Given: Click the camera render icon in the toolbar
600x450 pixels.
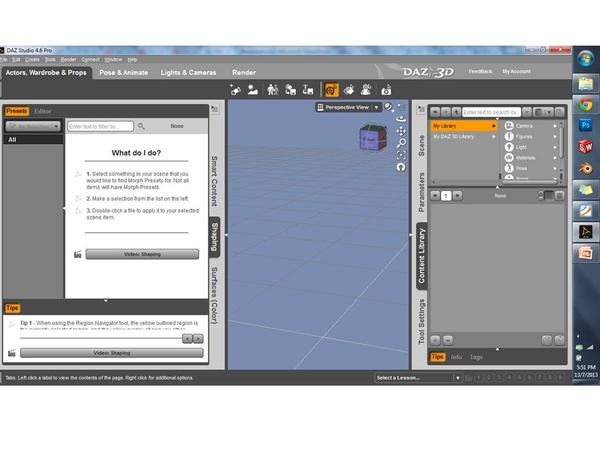Looking at the screenshot, I should point(386,90).
